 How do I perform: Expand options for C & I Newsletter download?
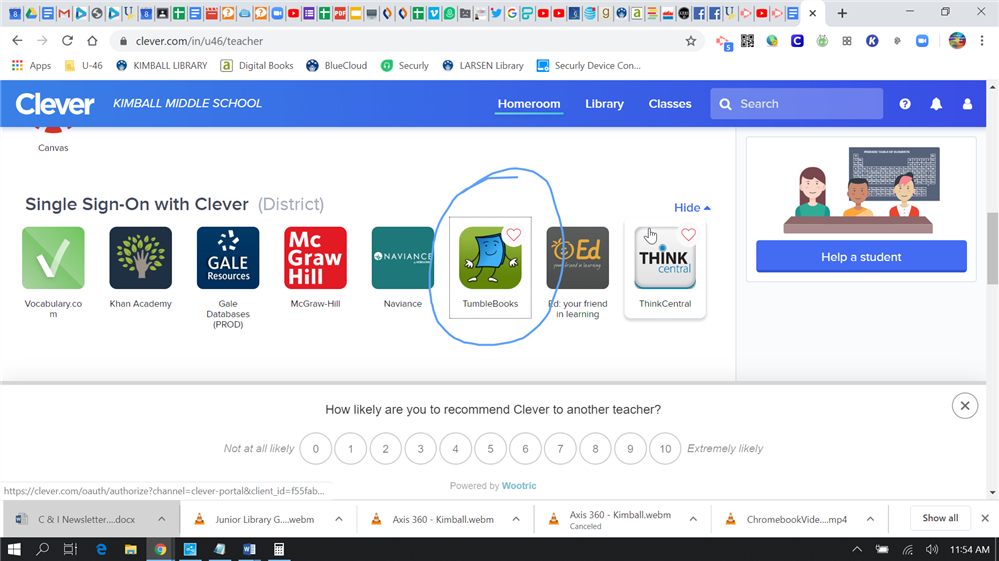point(162,519)
